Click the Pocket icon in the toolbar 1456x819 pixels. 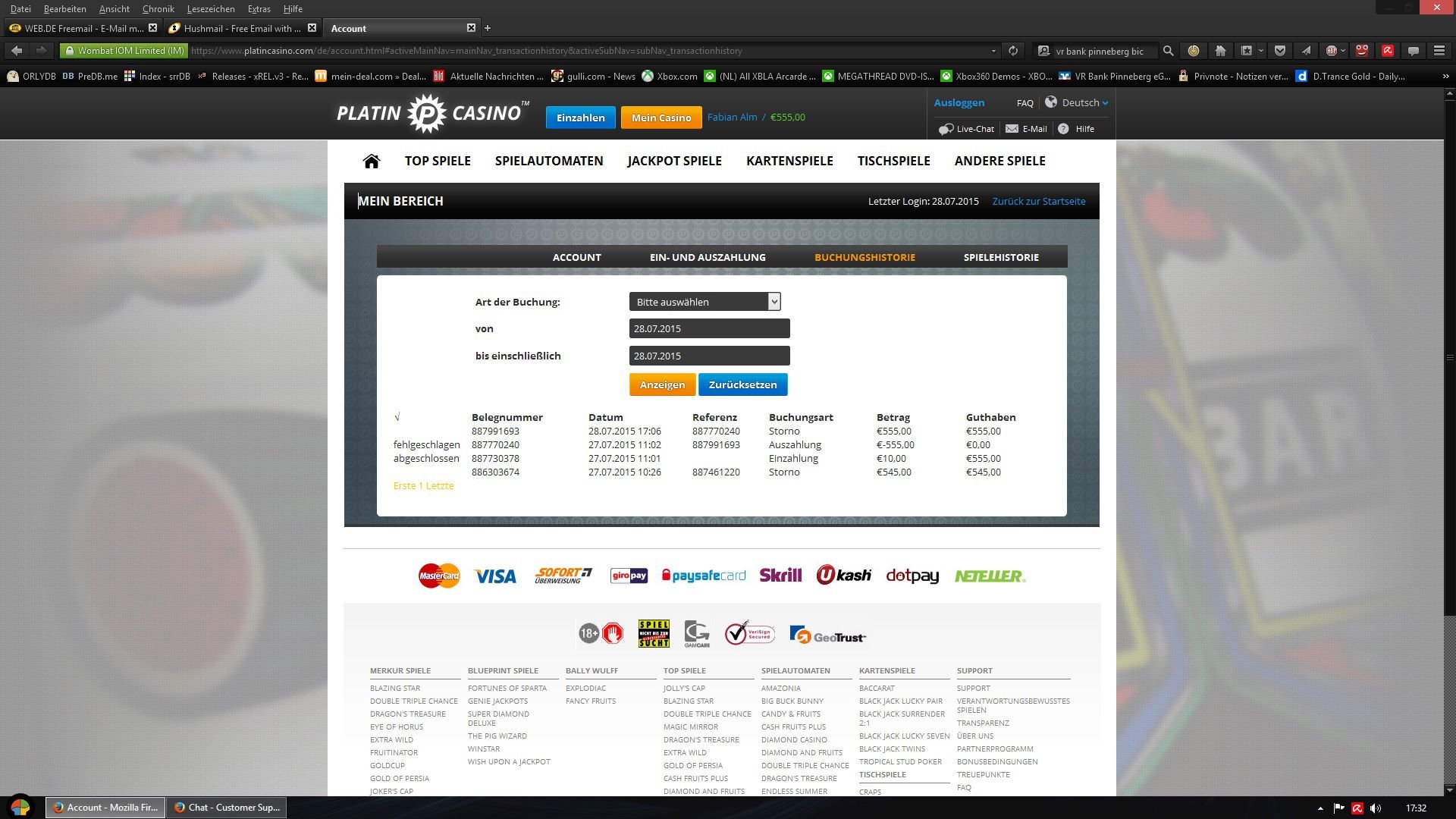click(x=1280, y=51)
